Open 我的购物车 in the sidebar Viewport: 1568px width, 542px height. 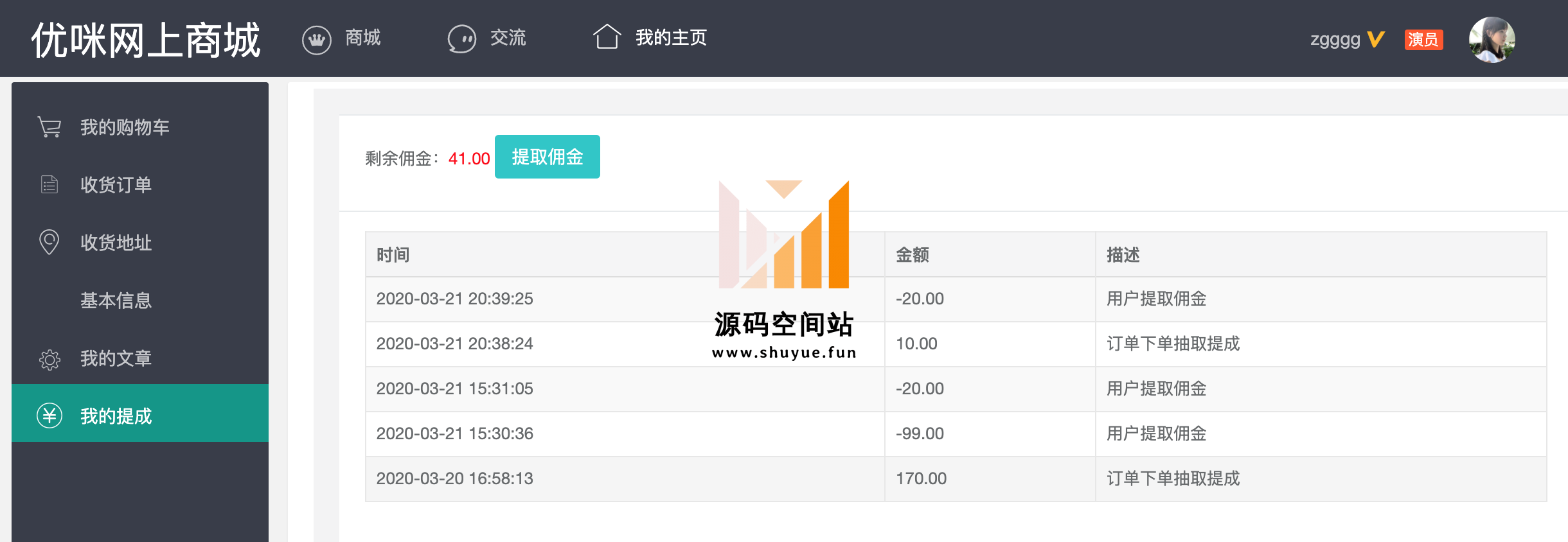[x=140, y=127]
